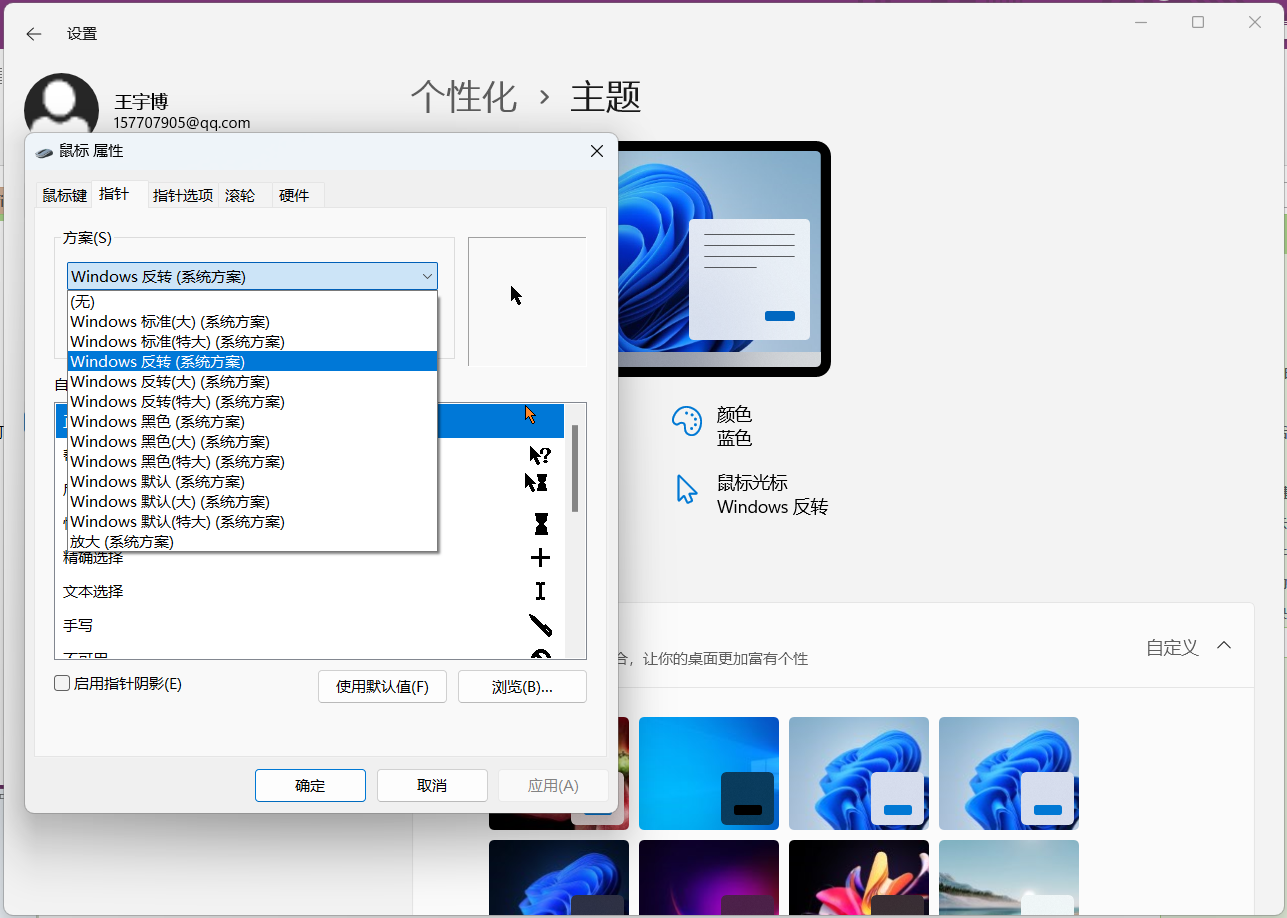
Task: Open 颜色 settings via the palette icon
Action: pos(687,421)
